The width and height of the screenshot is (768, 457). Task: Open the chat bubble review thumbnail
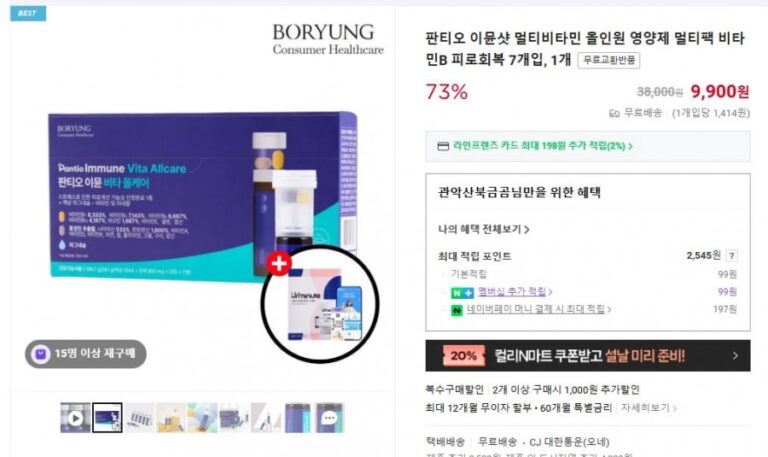(329, 418)
